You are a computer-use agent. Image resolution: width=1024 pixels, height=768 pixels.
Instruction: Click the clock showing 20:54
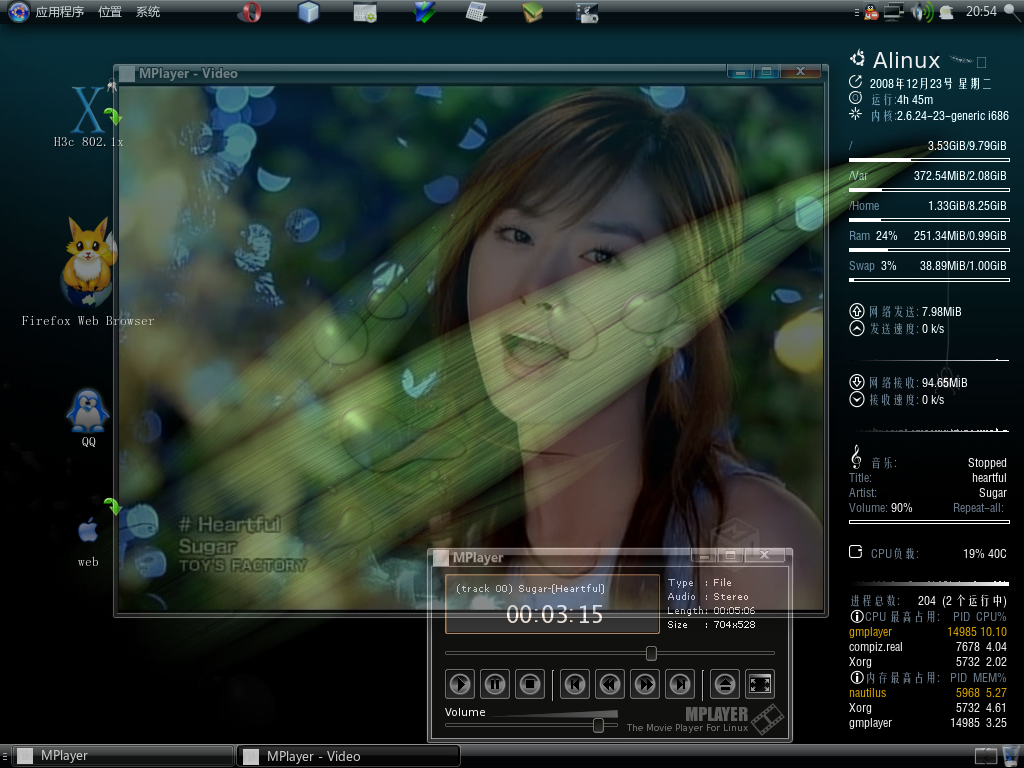pos(981,12)
